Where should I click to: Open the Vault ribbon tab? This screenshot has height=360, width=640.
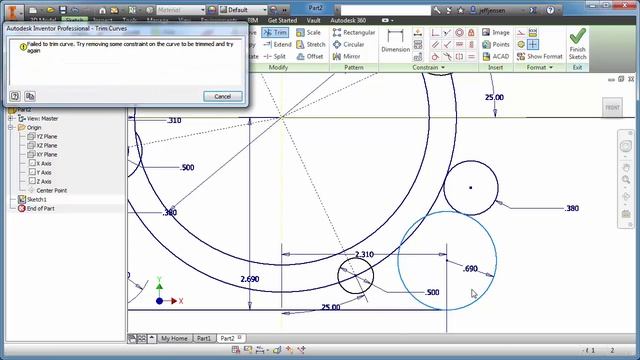pyautogui.click(x=313, y=20)
